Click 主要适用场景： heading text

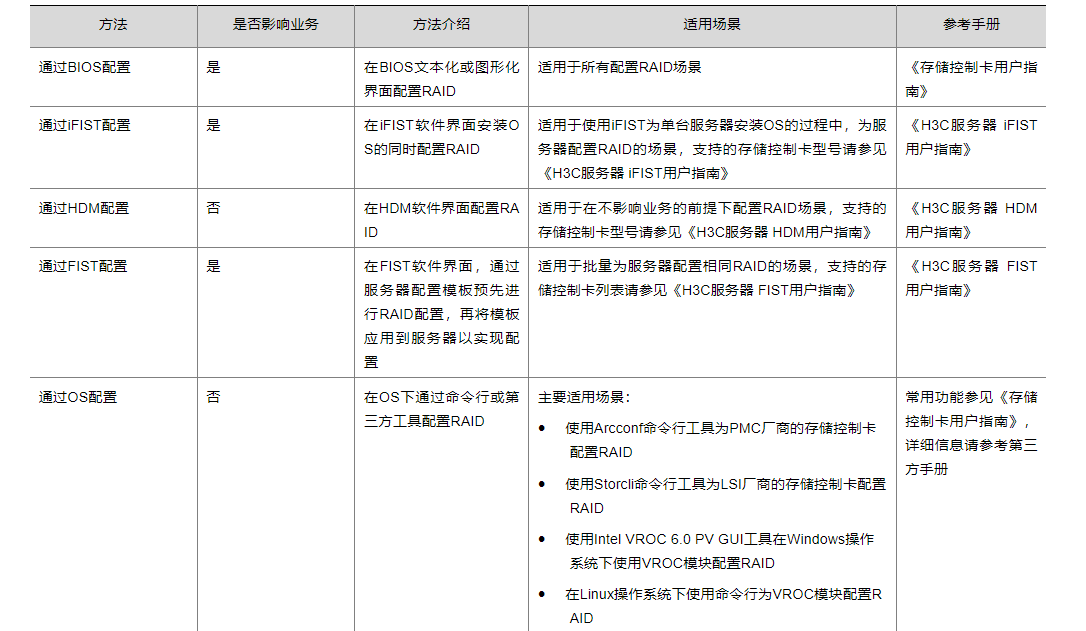[x=584, y=398]
